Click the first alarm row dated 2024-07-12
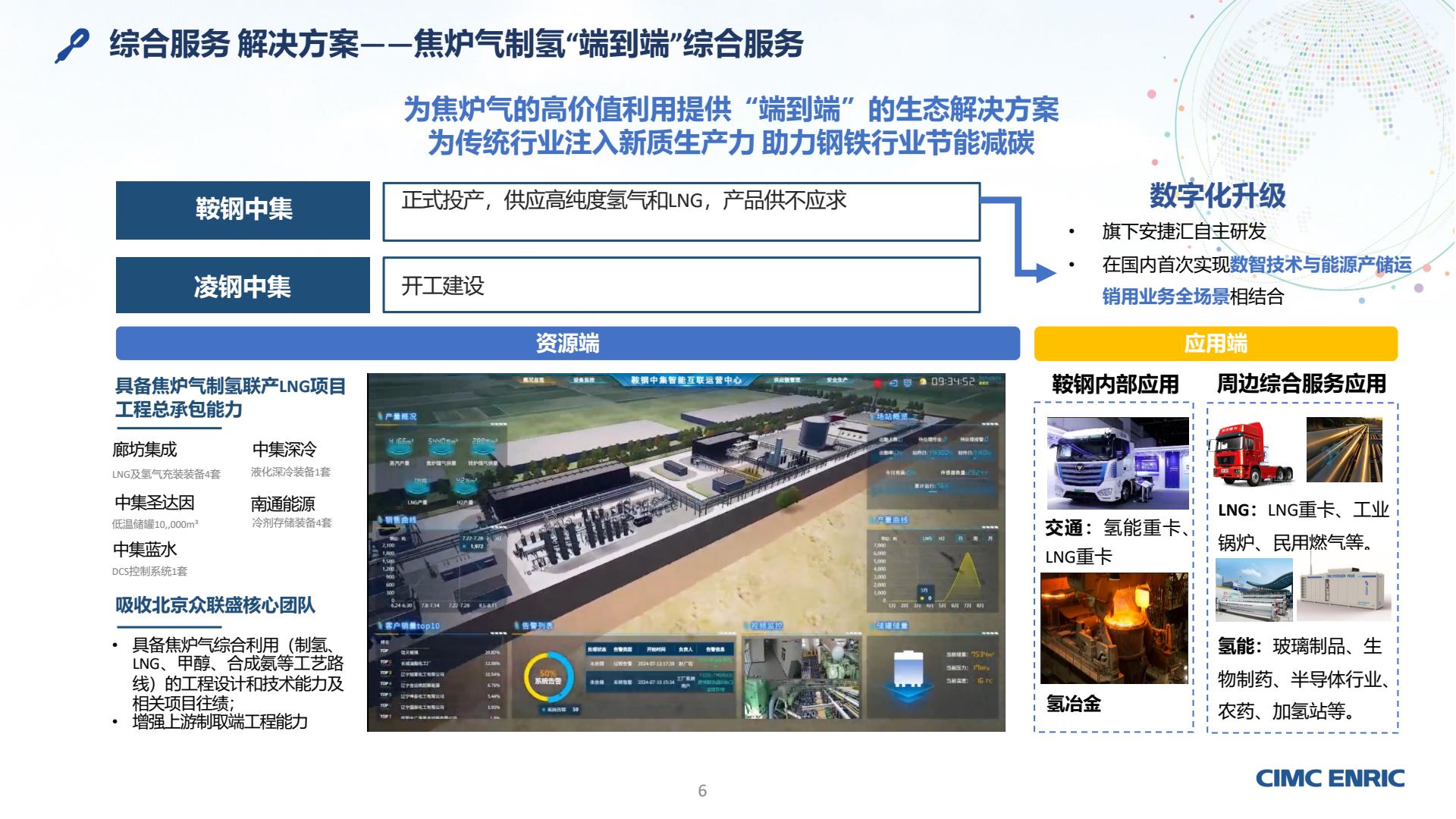This screenshot has width=1456, height=819. [x=659, y=664]
